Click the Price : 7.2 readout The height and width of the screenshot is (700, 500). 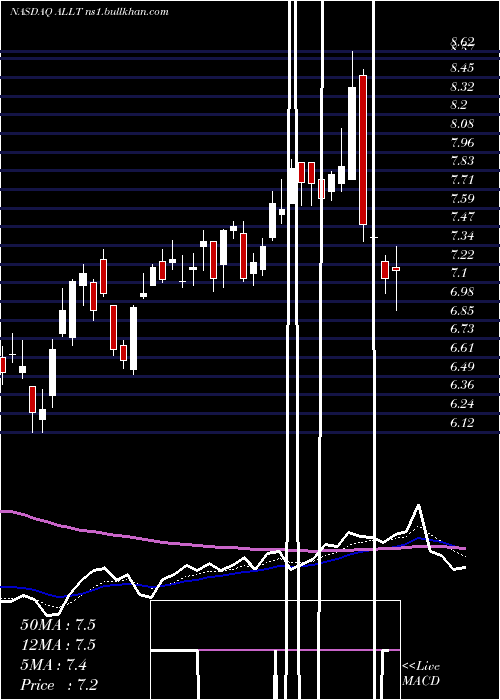point(59,685)
